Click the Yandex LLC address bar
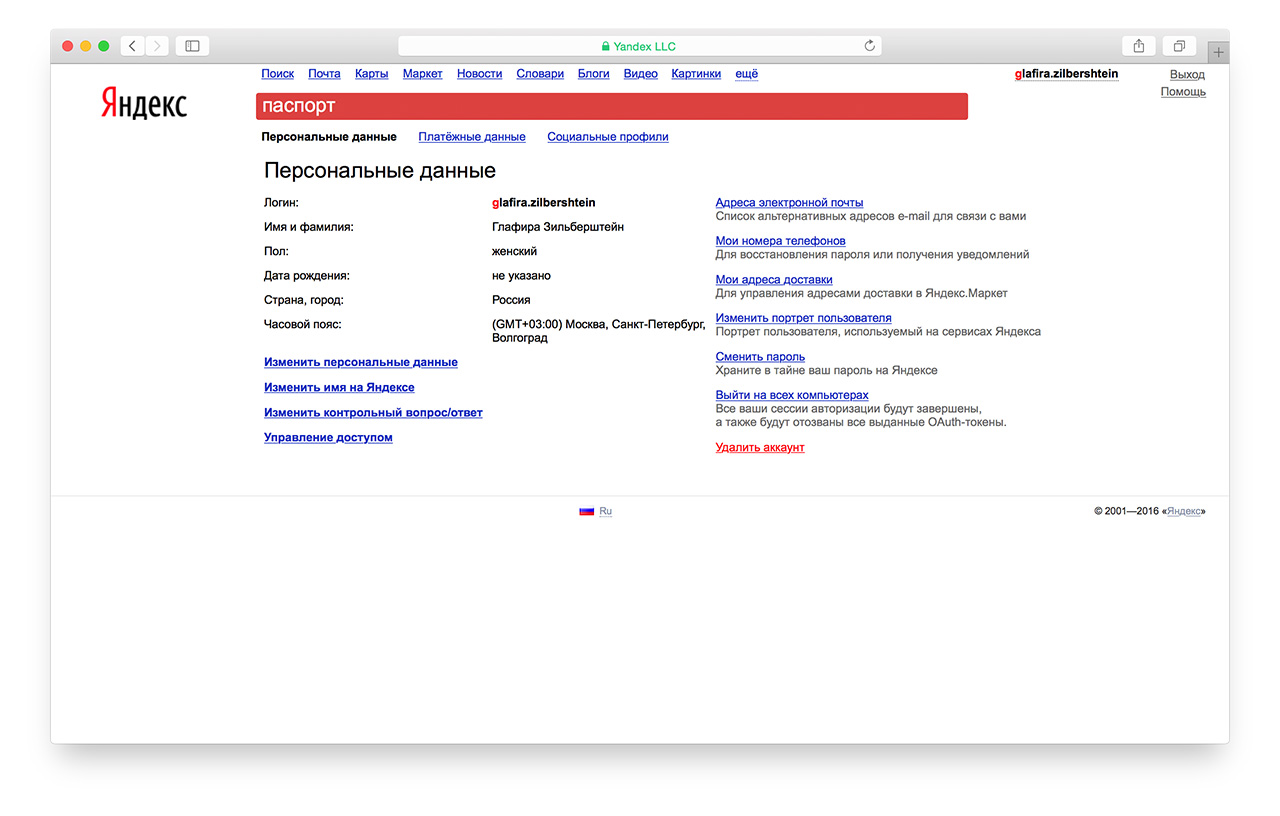The height and width of the screenshot is (816, 1280). [x=639, y=46]
